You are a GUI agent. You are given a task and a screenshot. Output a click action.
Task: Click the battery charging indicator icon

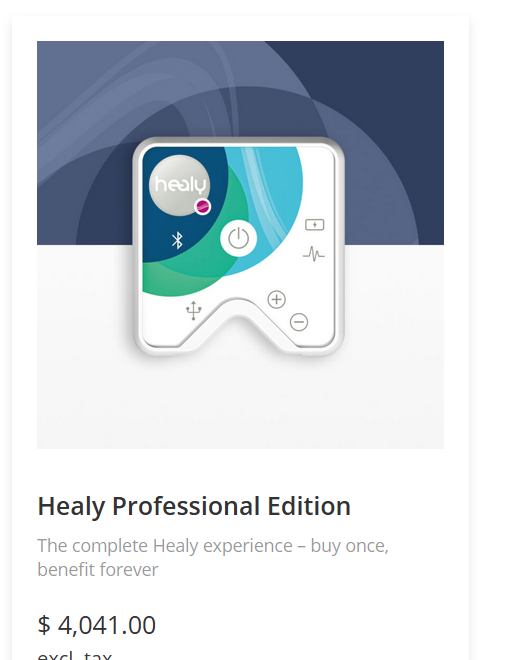[315, 225]
